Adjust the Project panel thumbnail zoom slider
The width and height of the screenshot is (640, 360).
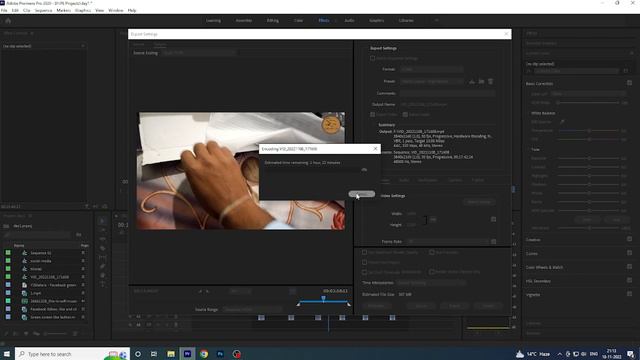click(x=56, y=334)
